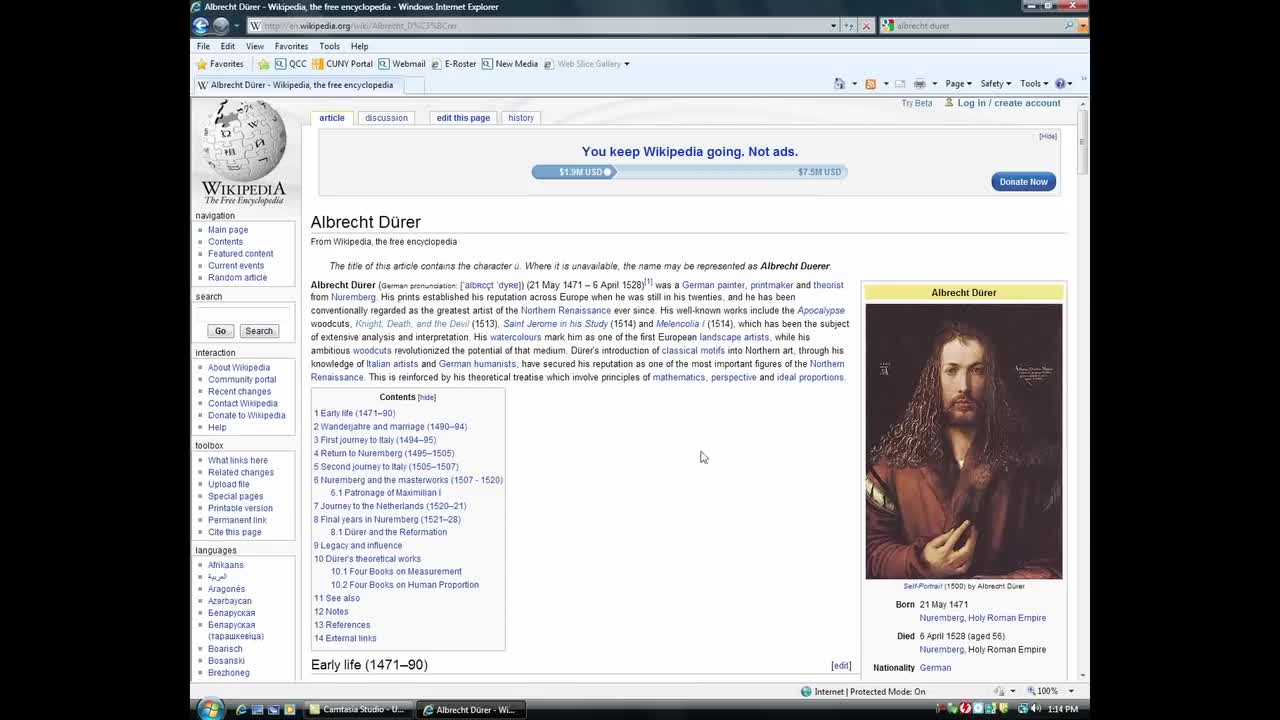Click the browser Forward arrow button
This screenshot has width=1280, height=720.
pos(221,25)
